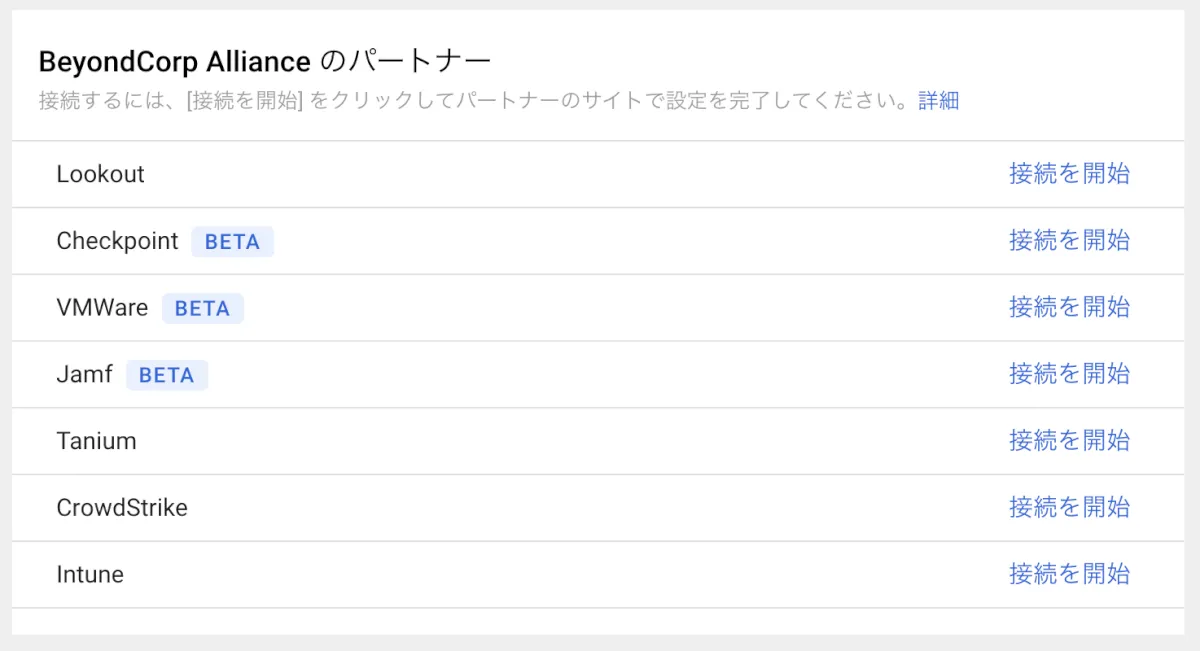The height and width of the screenshot is (651, 1200).
Task: Begin connecting to CrowdStrike
Action: (x=1069, y=508)
